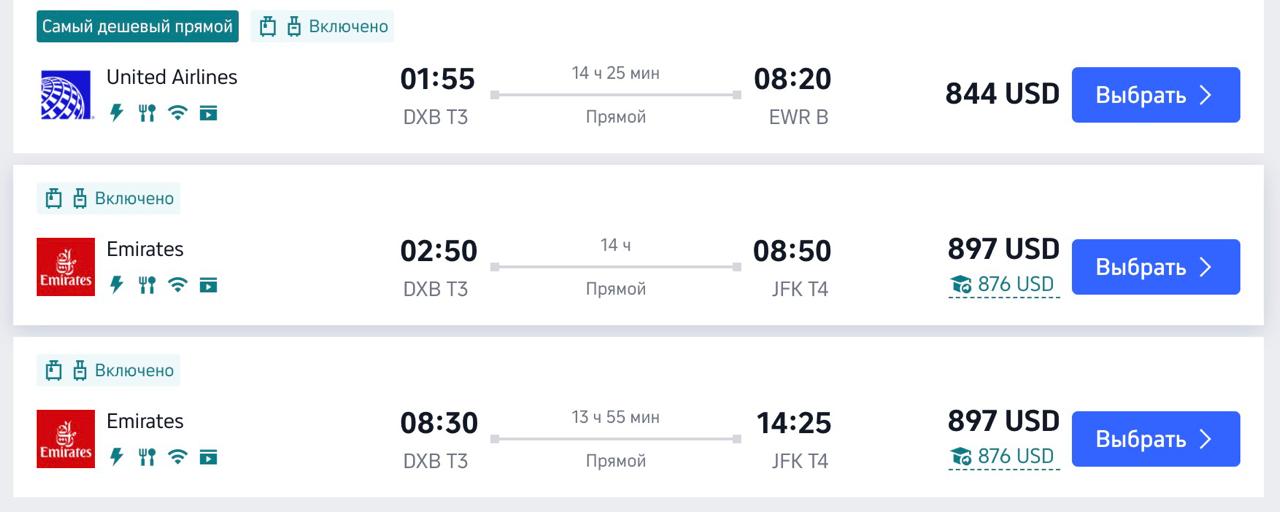Click the entertainment icon on the 08:30 Emirates flight
The image size is (1280, 512).
coord(208,457)
